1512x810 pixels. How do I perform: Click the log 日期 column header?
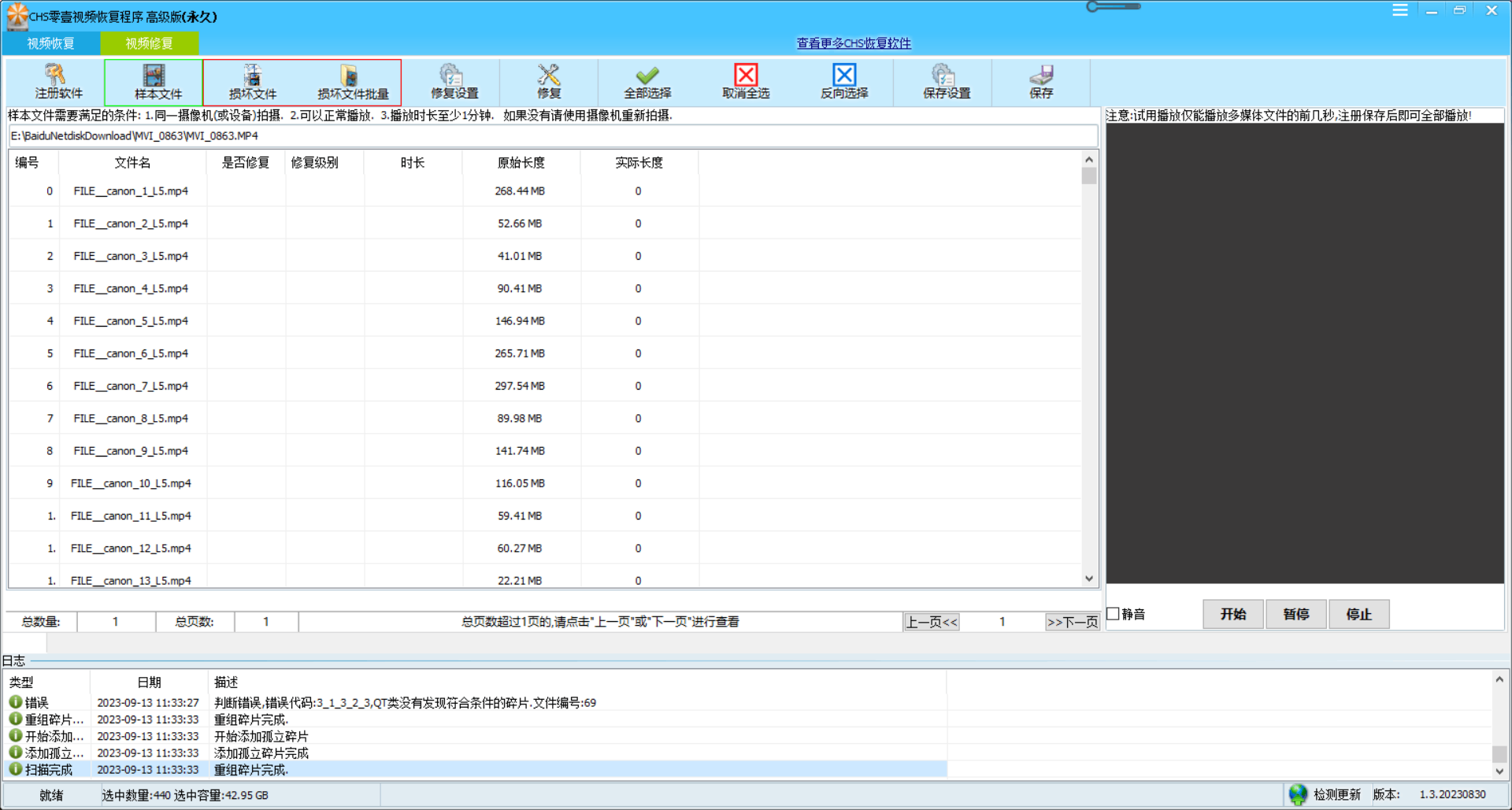point(150,682)
